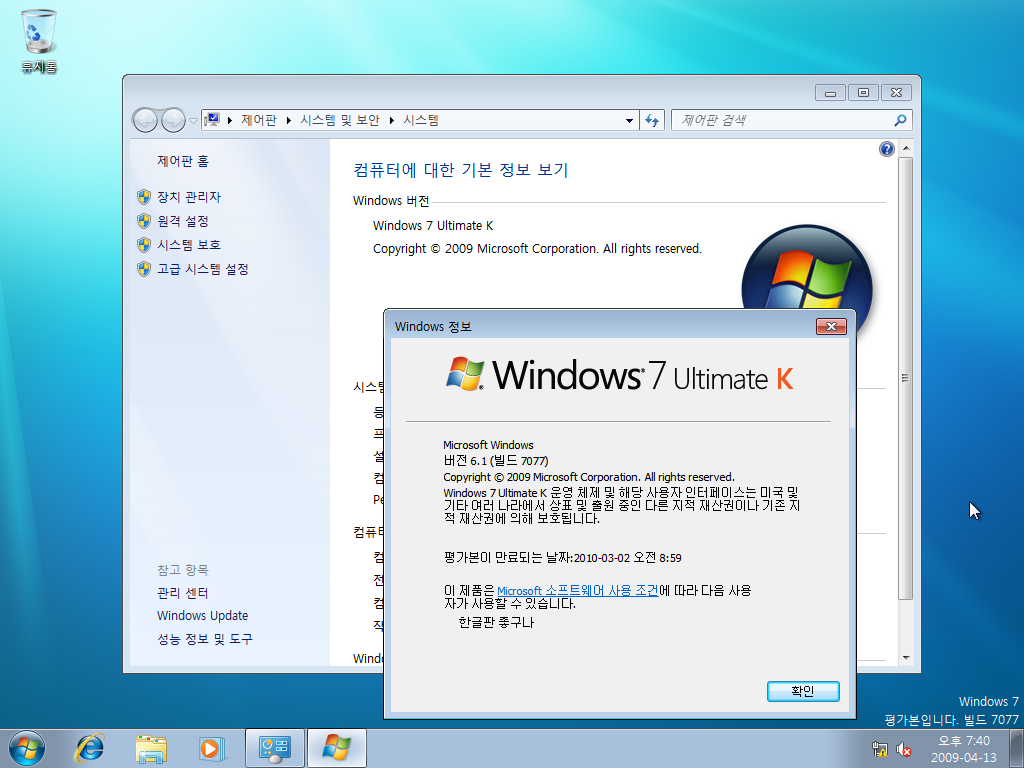This screenshot has width=1024, height=768.
Task: Switch to the Windows 정보 taskbar button
Action: (336, 748)
